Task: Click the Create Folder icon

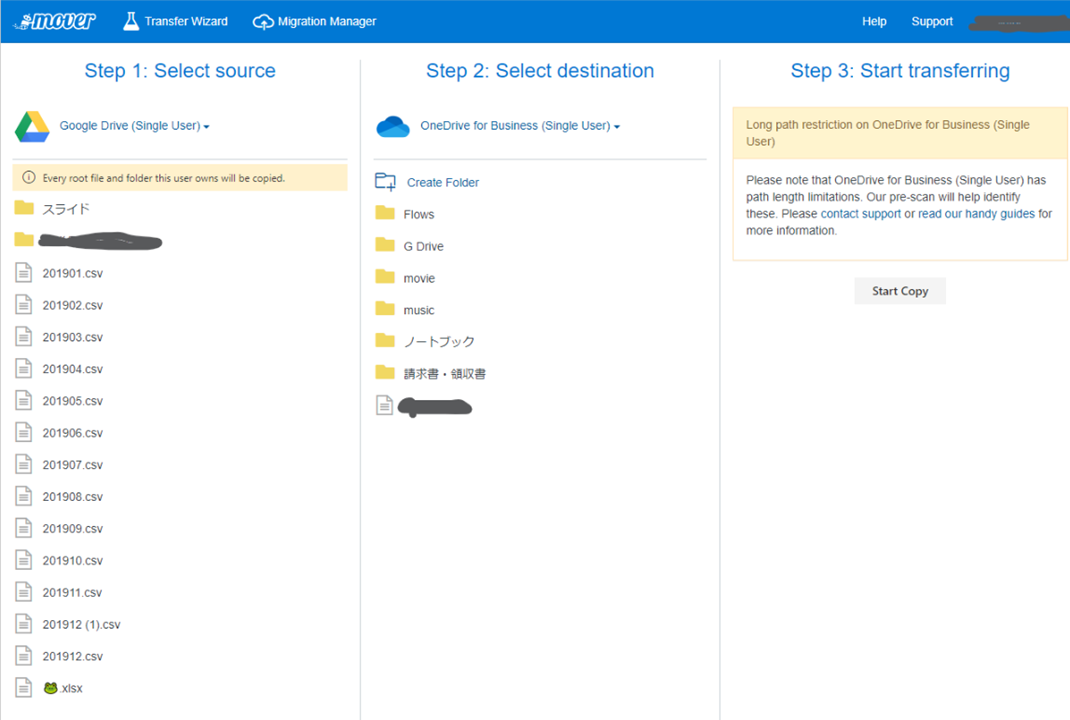Action: (x=386, y=182)
